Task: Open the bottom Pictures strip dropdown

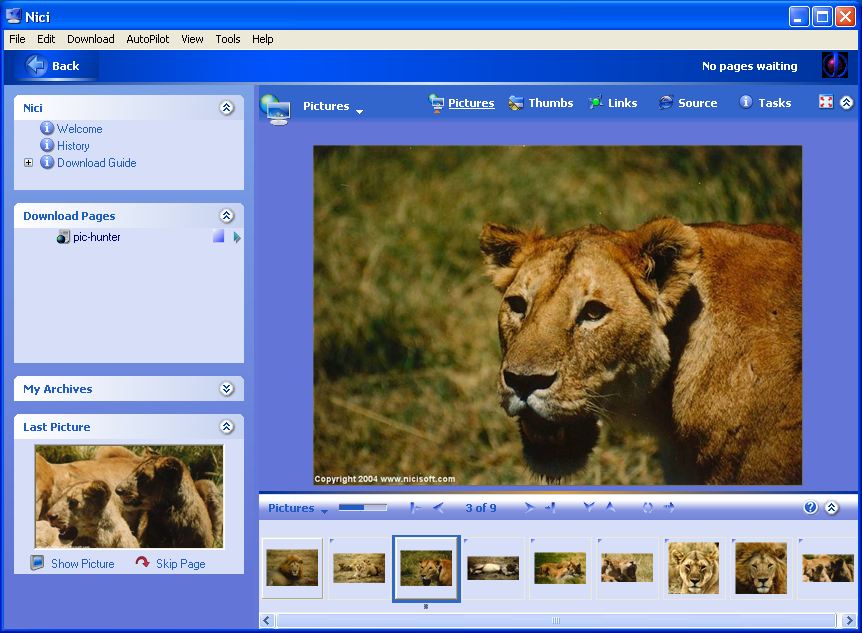Action: coord(324,511)
